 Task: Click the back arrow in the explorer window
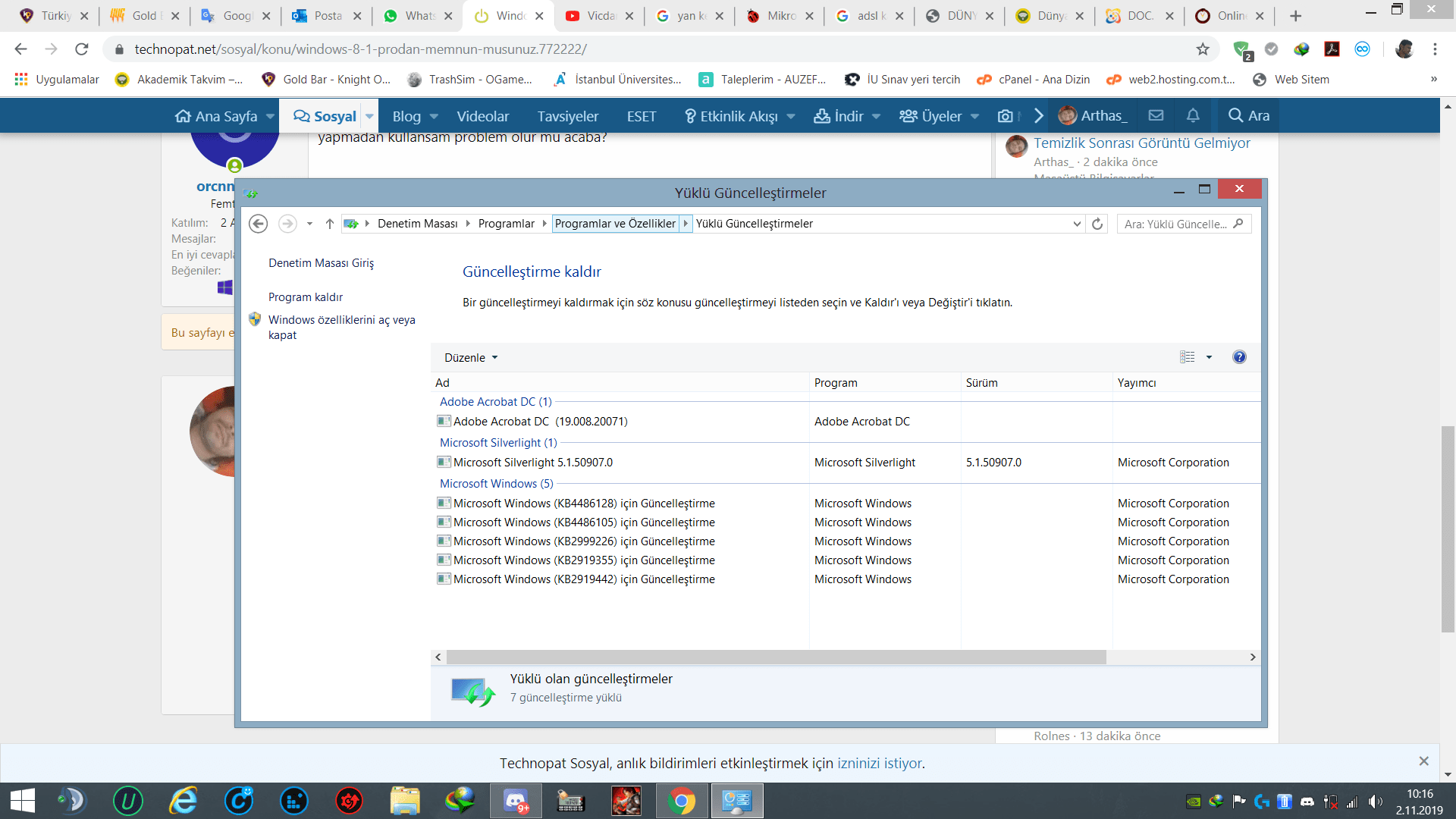point(258,224)
